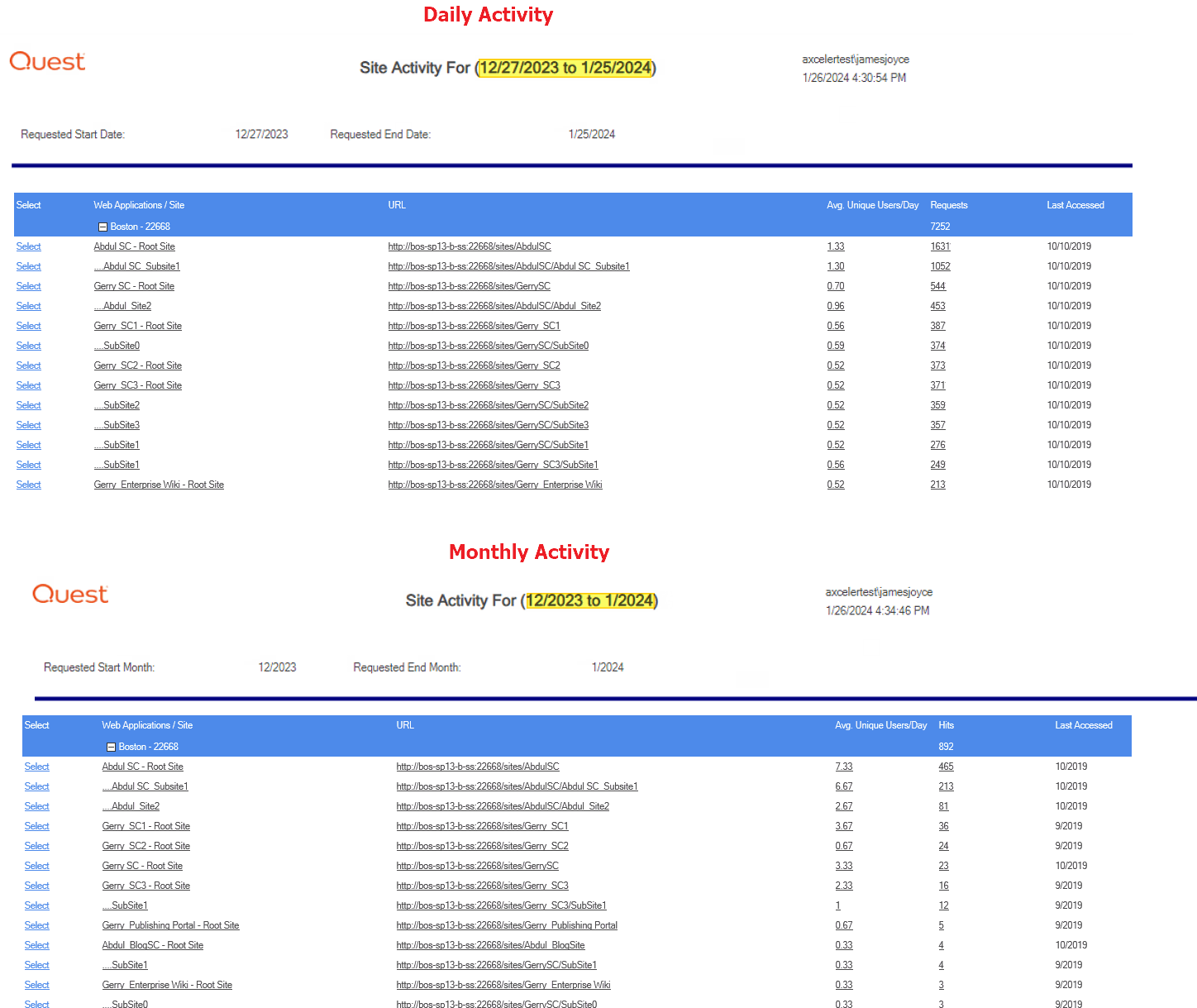Click the Quest logo in Monthly Activity report
Image resolution: width=1197 pixels, height=1008 pixels.
(x=69, y=593)
